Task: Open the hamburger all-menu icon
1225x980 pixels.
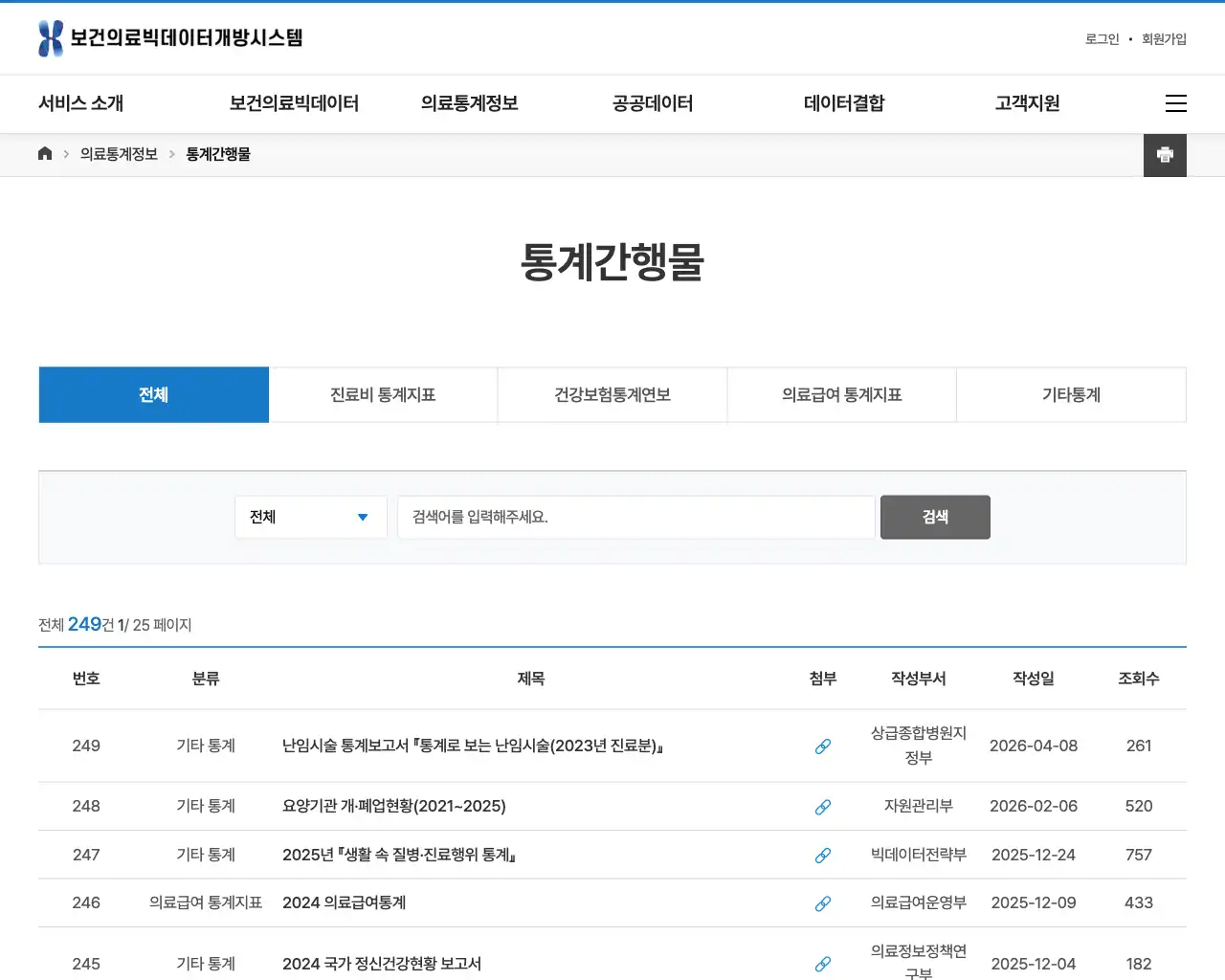Action: point(1176,103)
